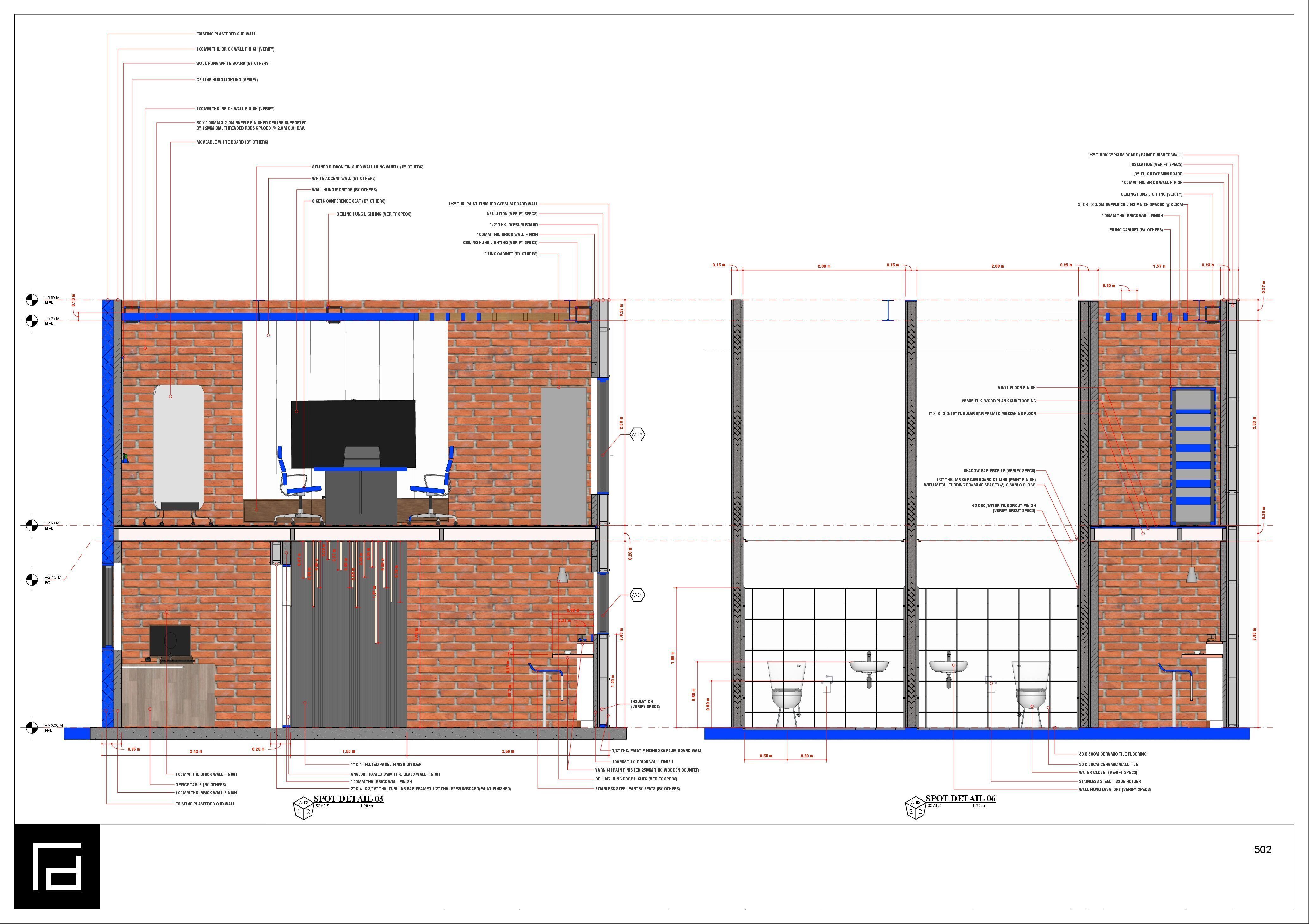Select the 2" X 4" X 2.0M BAFFLE CEILING note
This screenshot has height=924, width=1309.
click(x=1130, y=205)
